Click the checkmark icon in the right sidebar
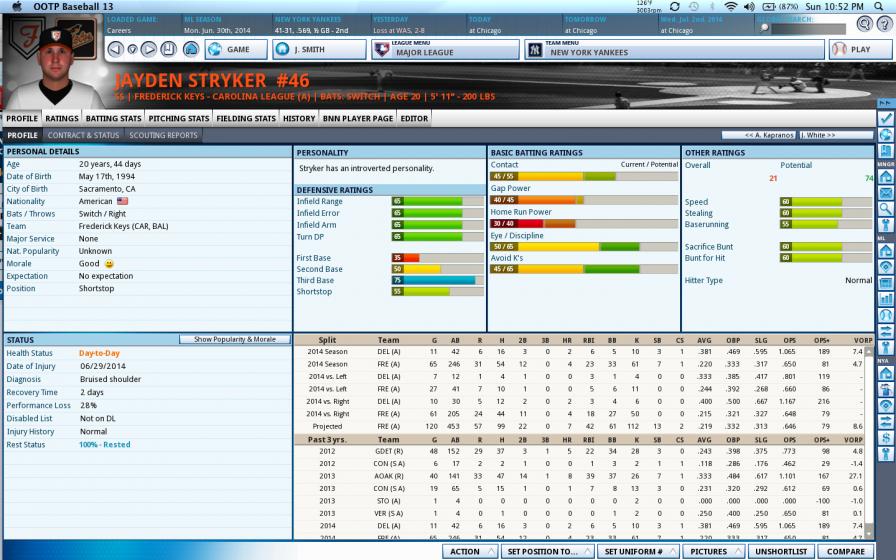The width and height of the screenshot is (896, 560). pos(886,118)
